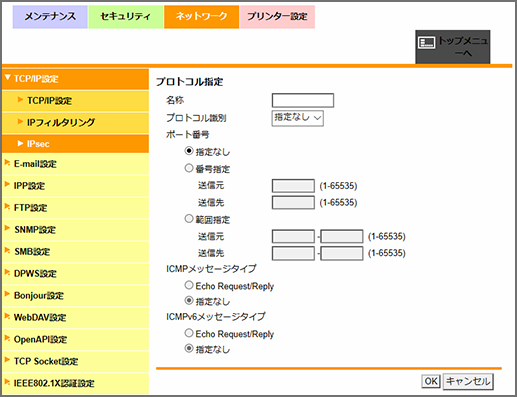Viewport: 517px width, 397px height.
Task: Open IPフィルタリング in the sidebar
Action: (75, 122)
